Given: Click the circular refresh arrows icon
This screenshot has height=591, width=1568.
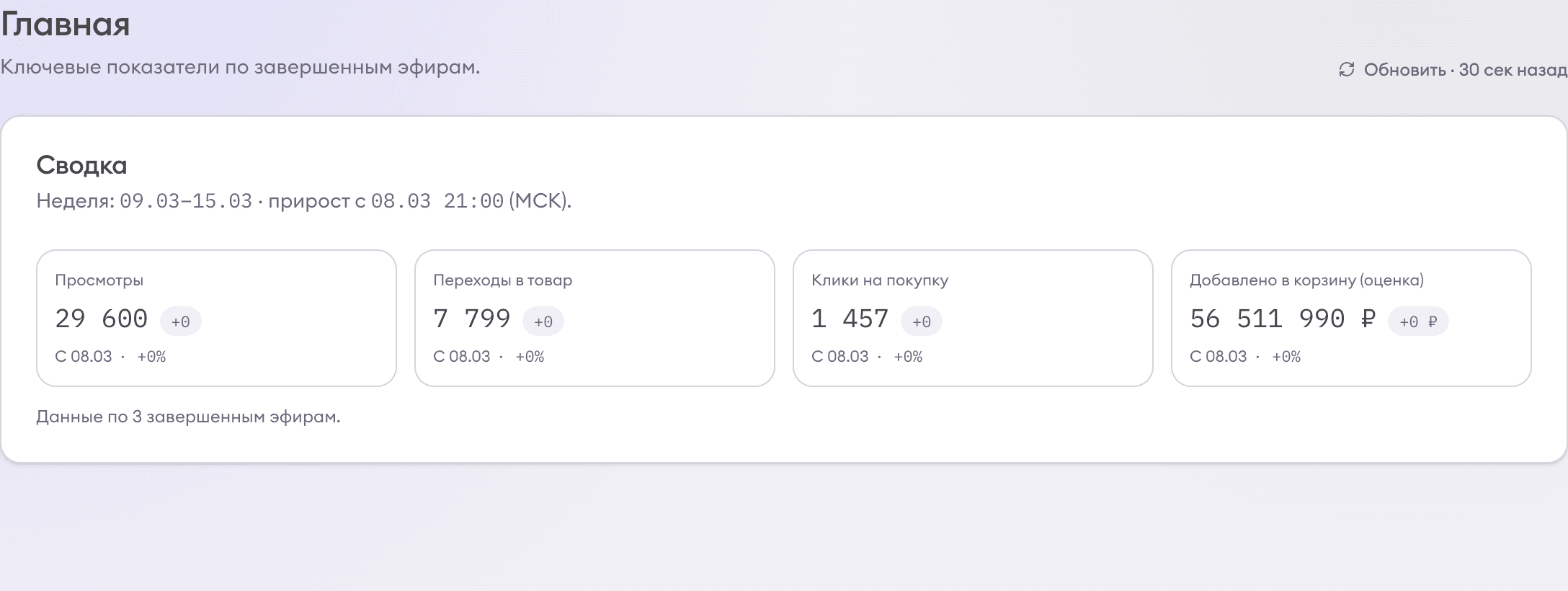Looking at the screenshot, I should tap(1346, 69).
